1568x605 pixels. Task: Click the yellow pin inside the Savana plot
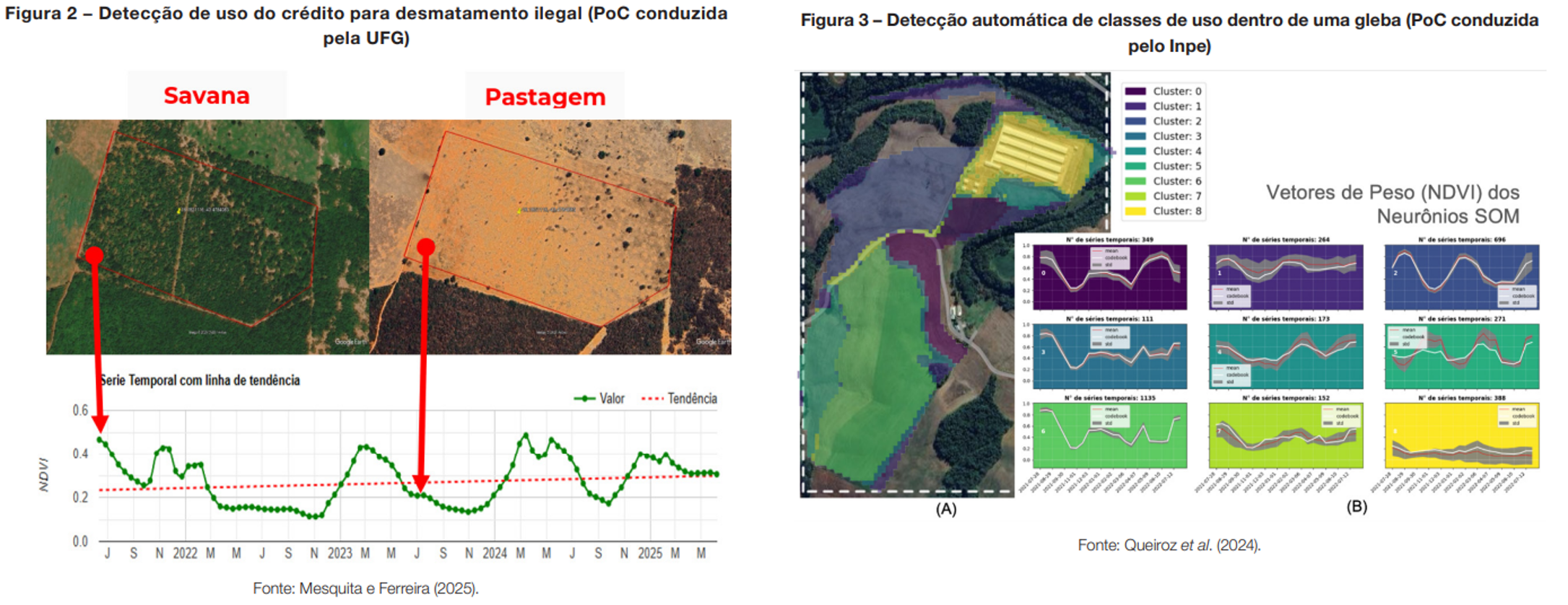click(179, 211)
